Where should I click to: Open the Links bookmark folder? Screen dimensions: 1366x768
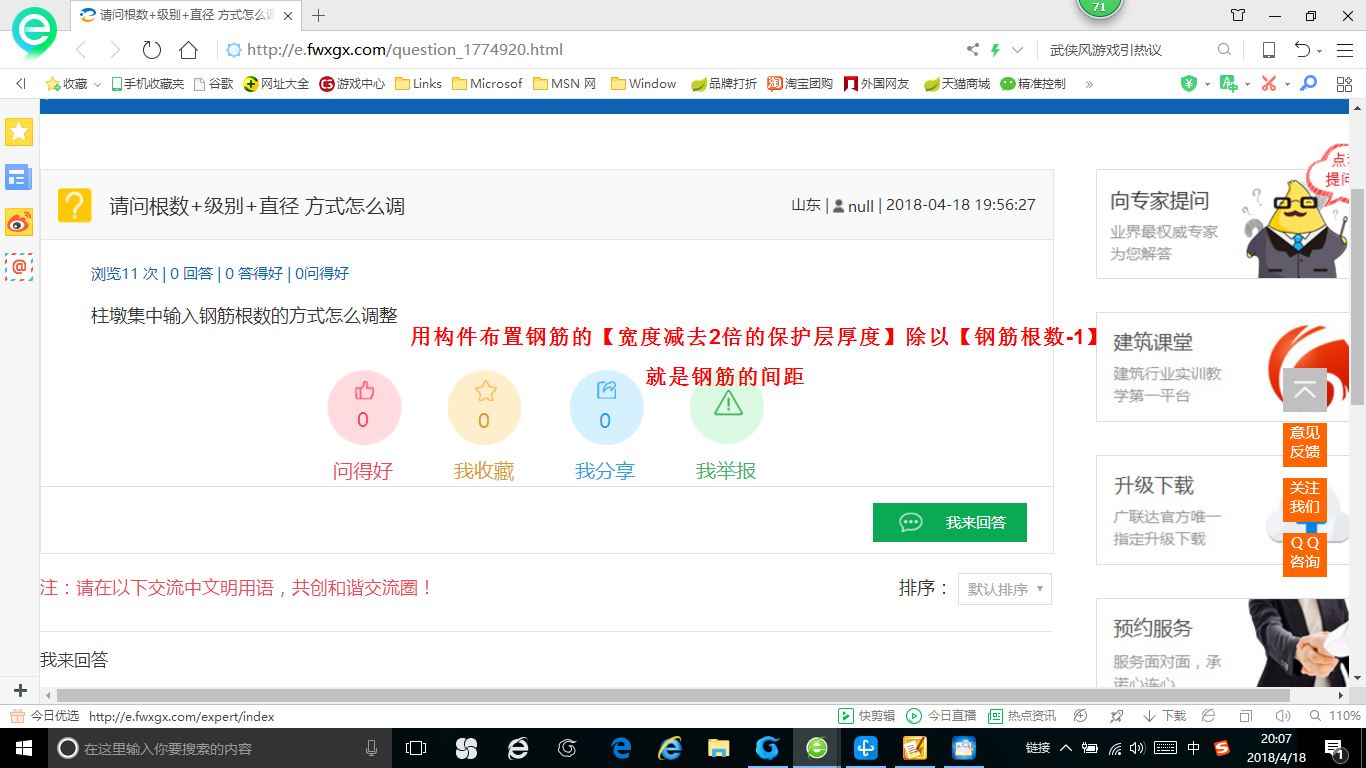[418, 84]
